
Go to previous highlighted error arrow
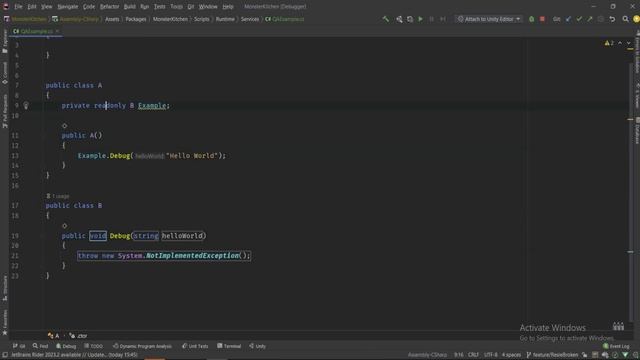[x=620, y=43]
